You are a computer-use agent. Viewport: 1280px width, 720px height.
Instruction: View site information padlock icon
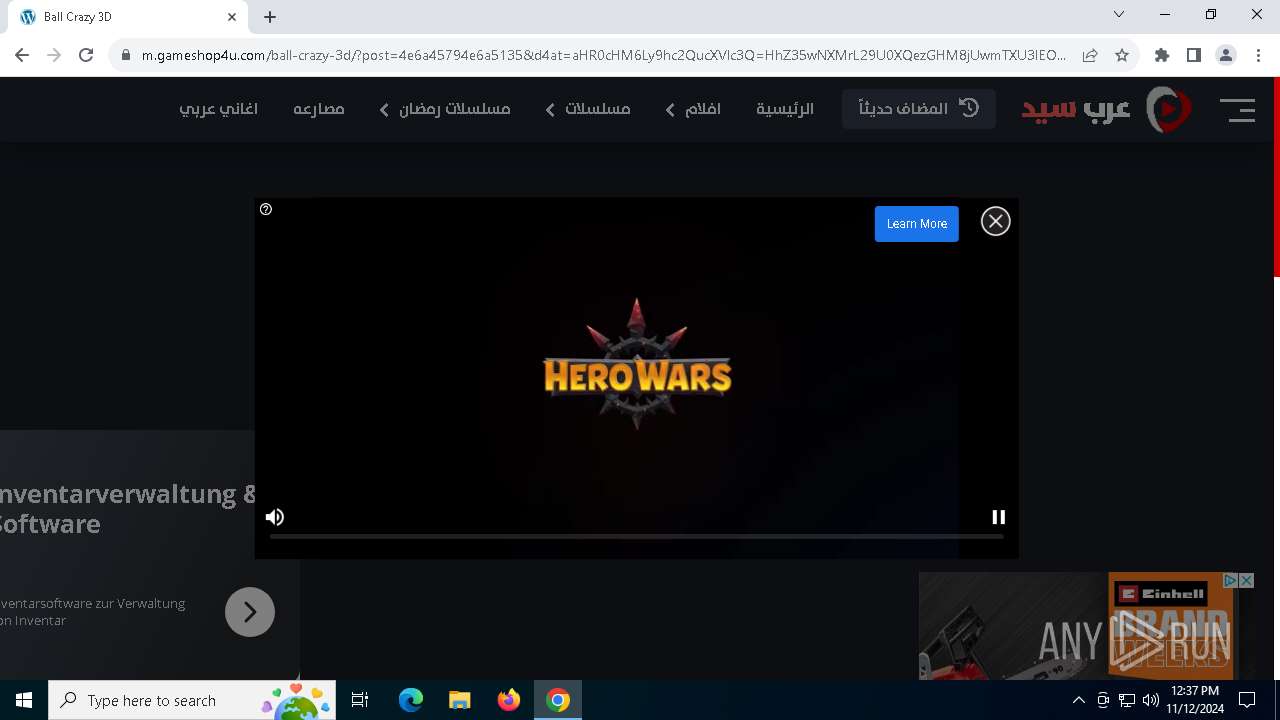point(125,56)
